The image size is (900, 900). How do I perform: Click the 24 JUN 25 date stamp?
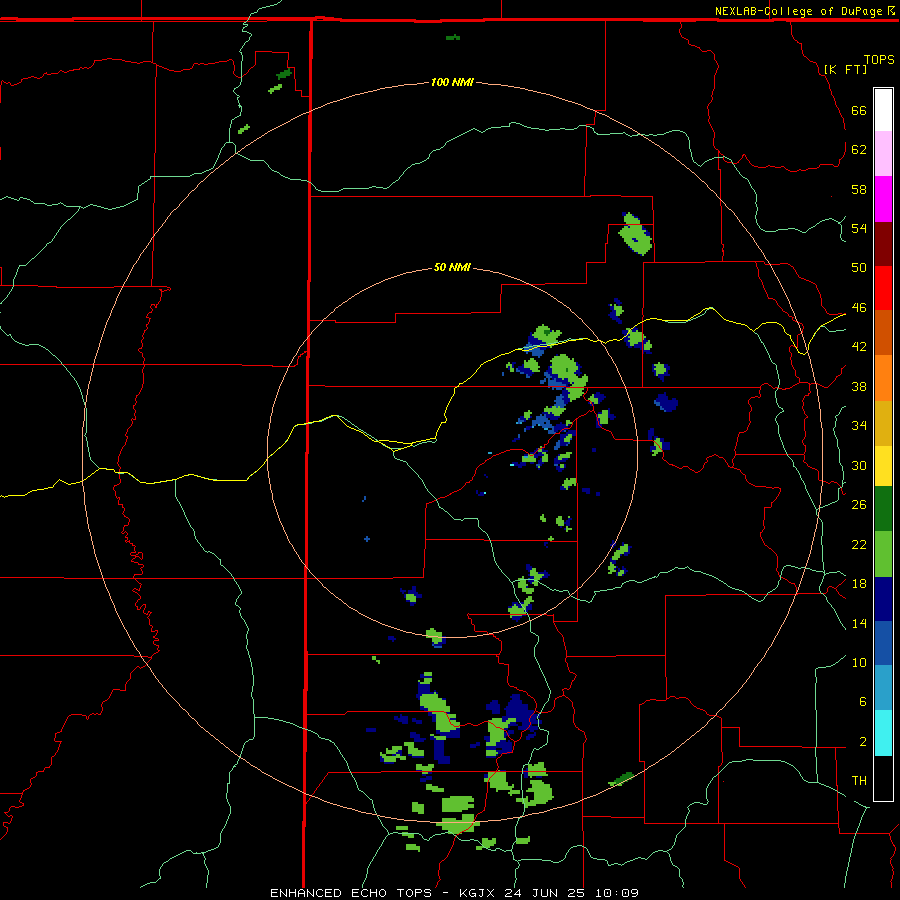coord(546,893)
